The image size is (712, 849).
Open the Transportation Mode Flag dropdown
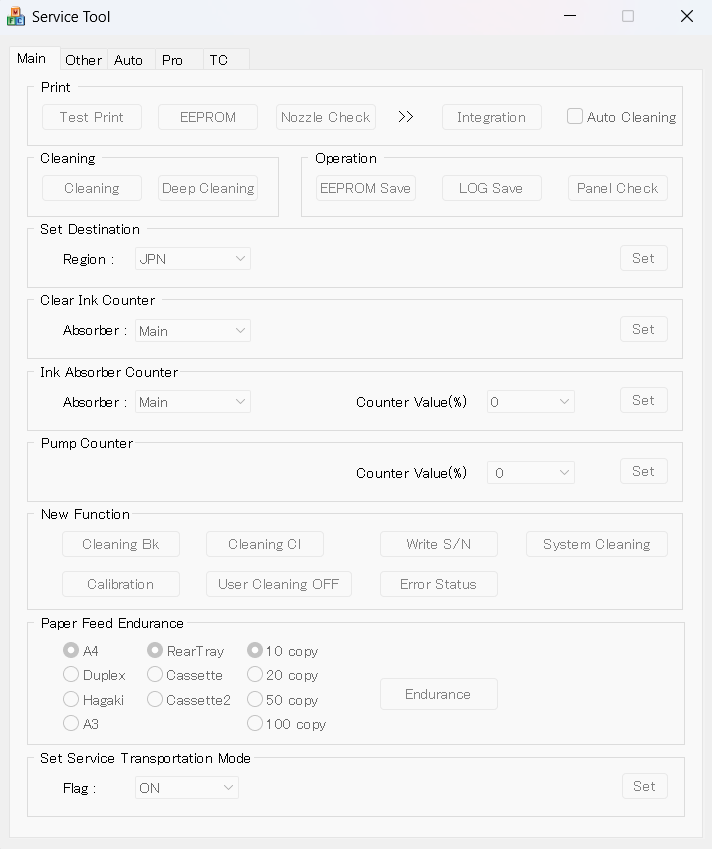pyautogui.click(x=187, y=788)
